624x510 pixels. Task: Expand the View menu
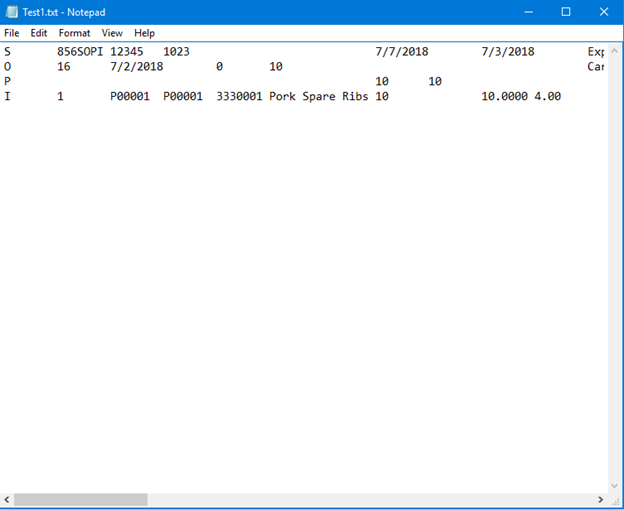(x=112, y=33)
